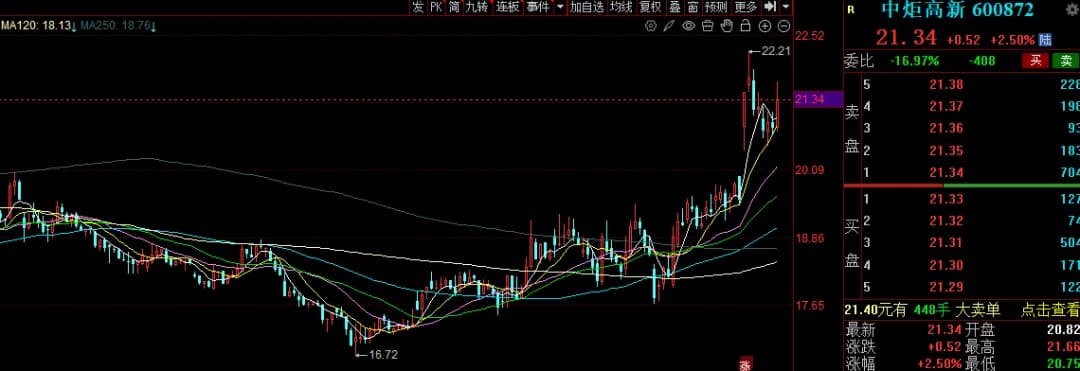Select the 九转 toolbar item
The height and width of the screenshot is (371, 1080).
pyautogui.click(x=477, y=7)
